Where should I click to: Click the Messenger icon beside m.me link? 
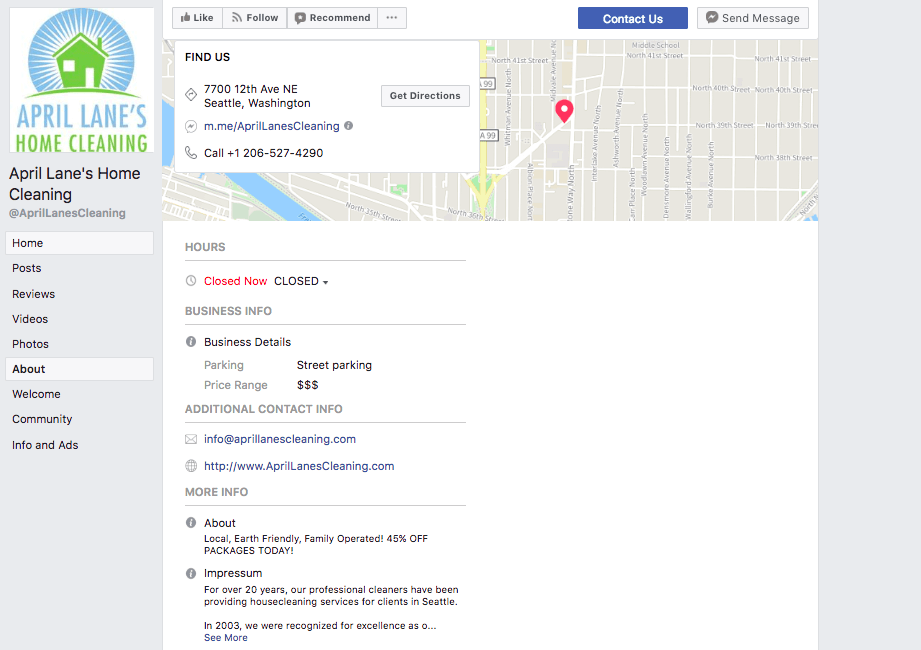[191, 126]
